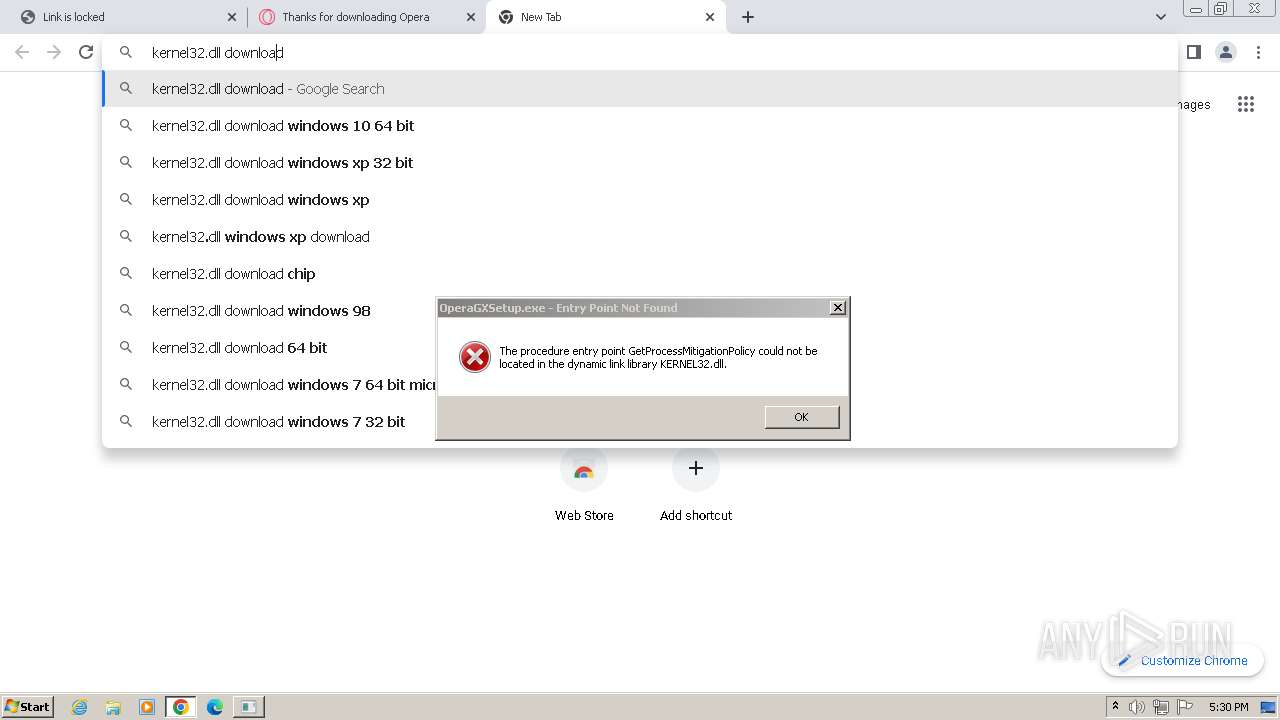1280x720 pixels.
Task: Close the 'New Tab' tab
Action: click(710, 17)
